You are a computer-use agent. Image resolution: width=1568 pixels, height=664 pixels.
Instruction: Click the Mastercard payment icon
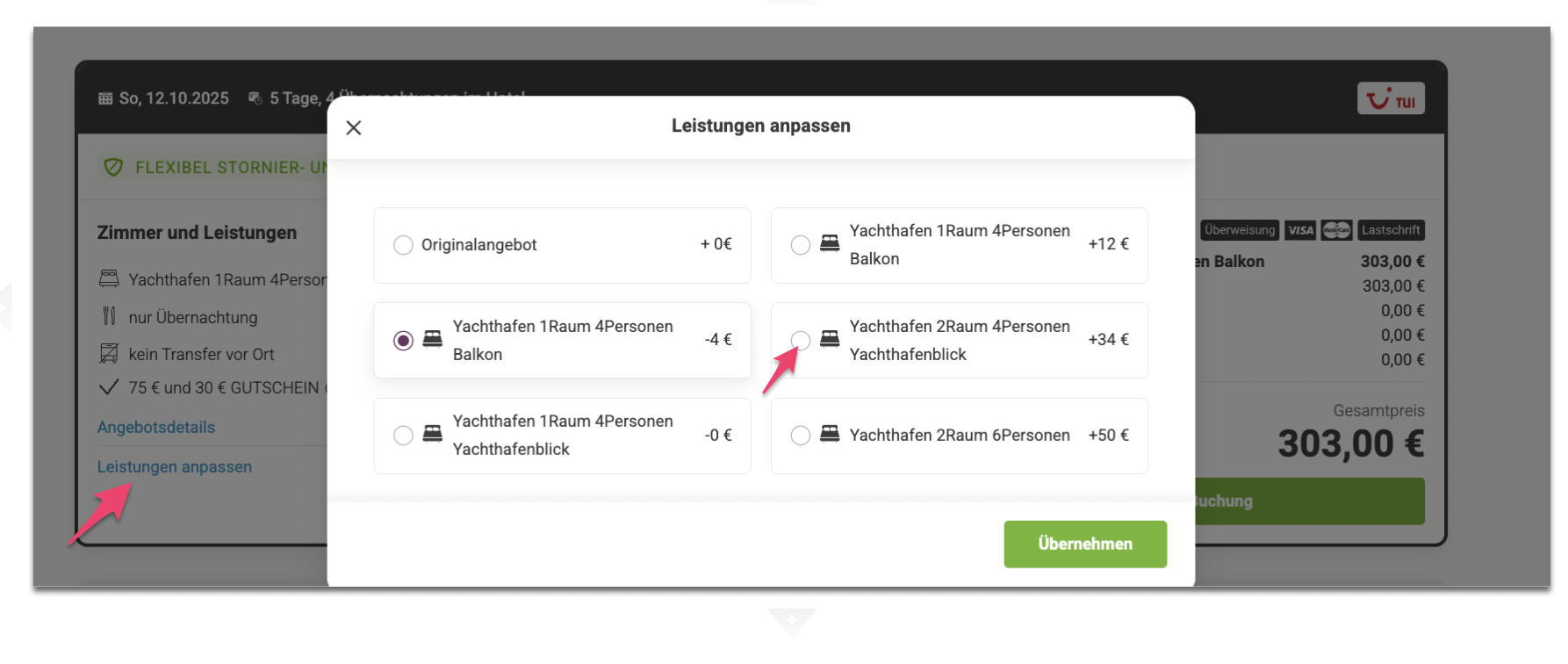click(1336, 230)
